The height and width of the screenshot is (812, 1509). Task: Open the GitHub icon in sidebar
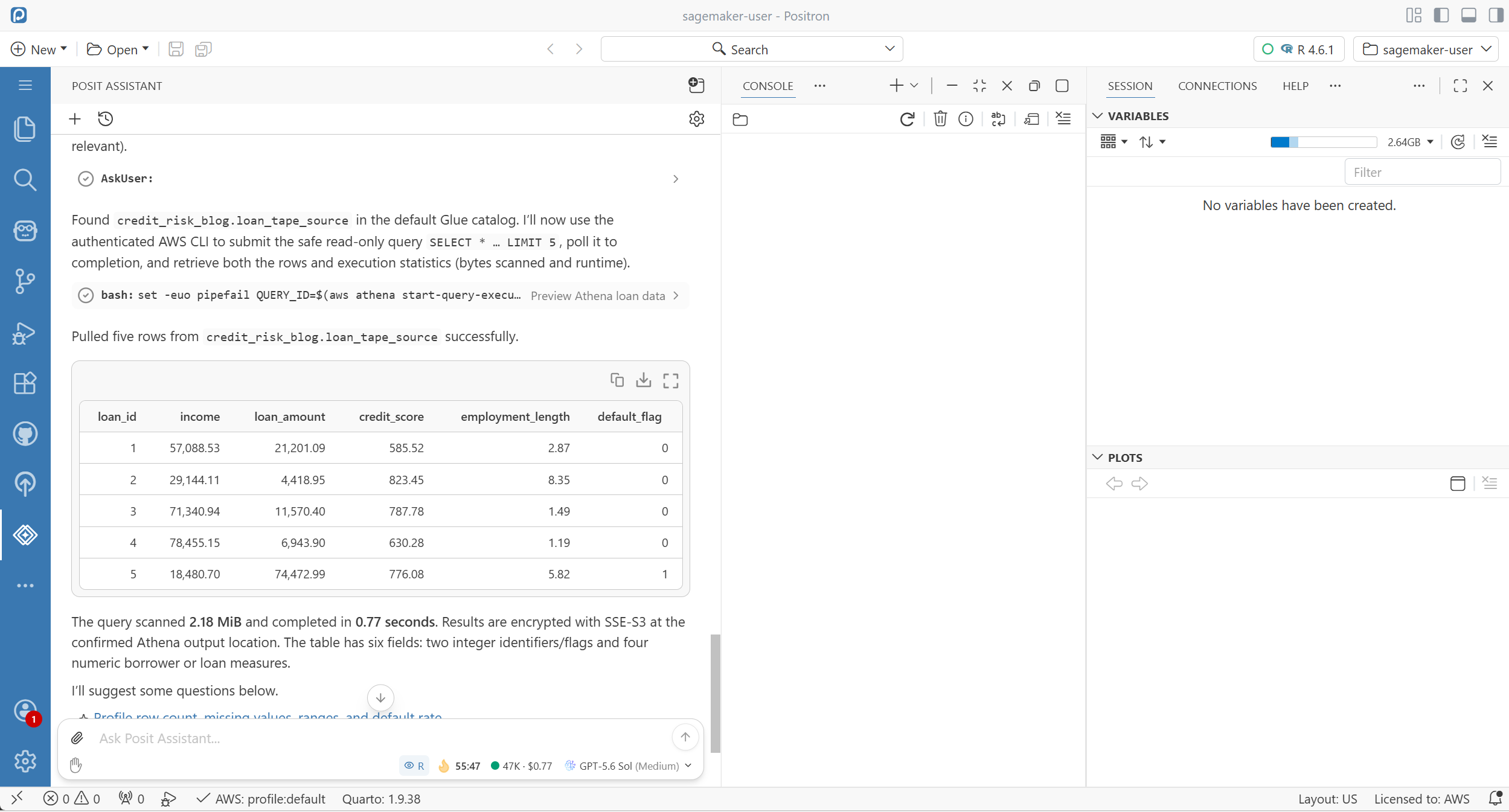pyautogui.click(x=25, y=433)
